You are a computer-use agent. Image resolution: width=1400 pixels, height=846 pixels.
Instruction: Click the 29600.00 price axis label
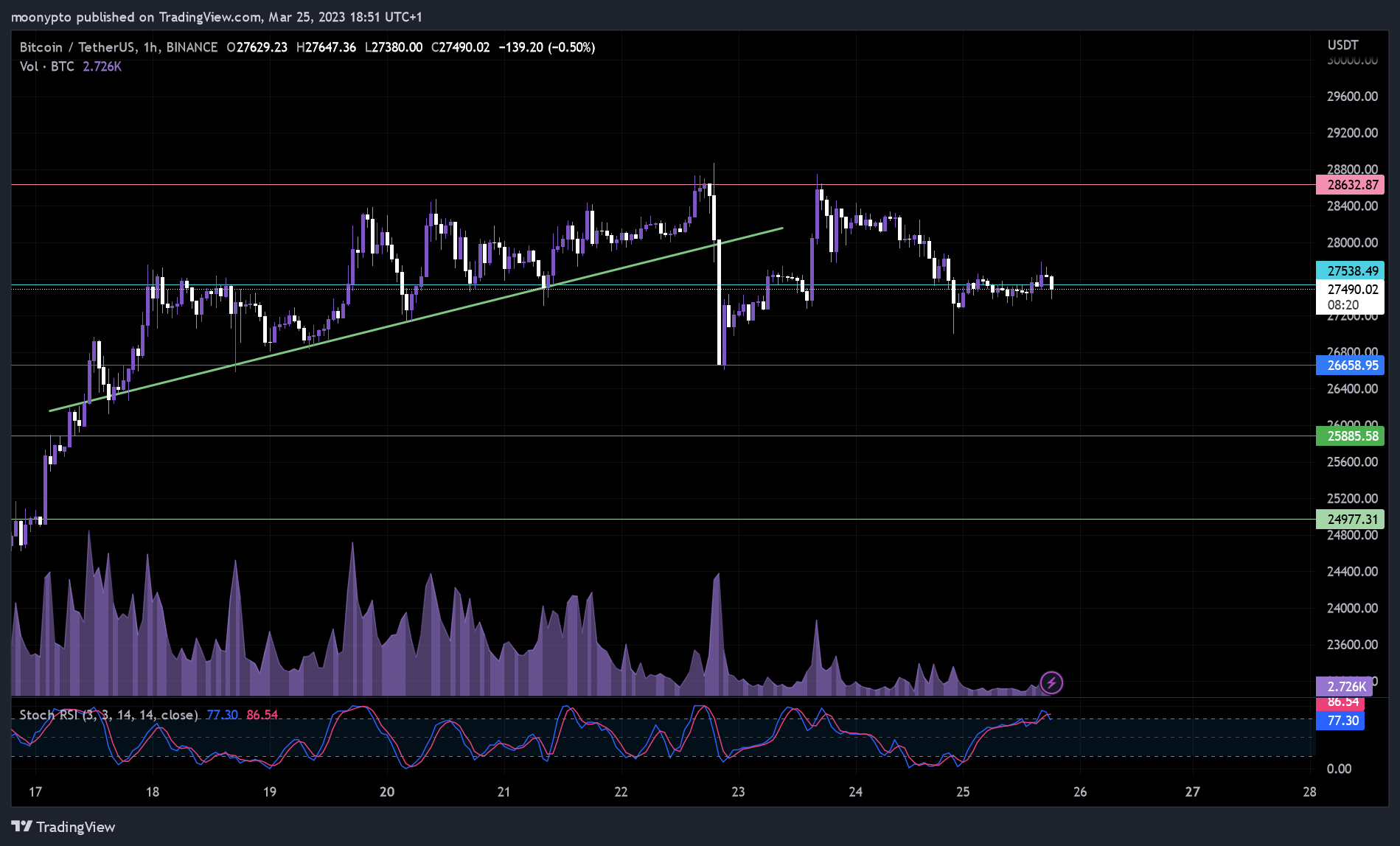click(1352, 97)
